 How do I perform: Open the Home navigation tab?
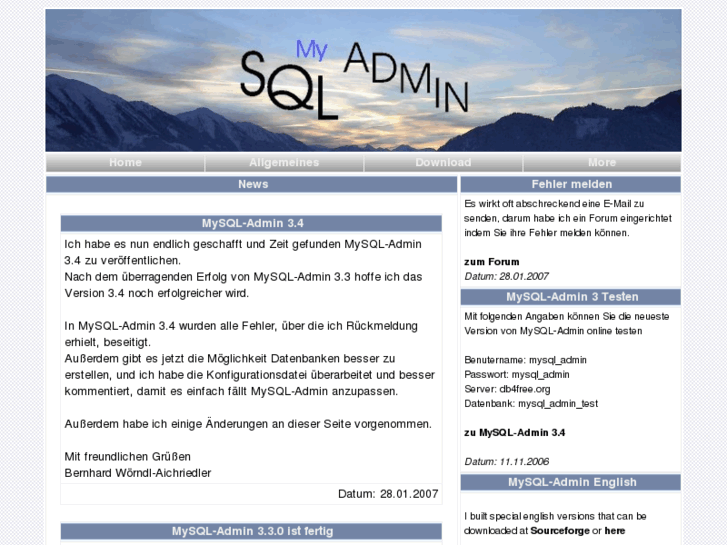coord(125,163)
